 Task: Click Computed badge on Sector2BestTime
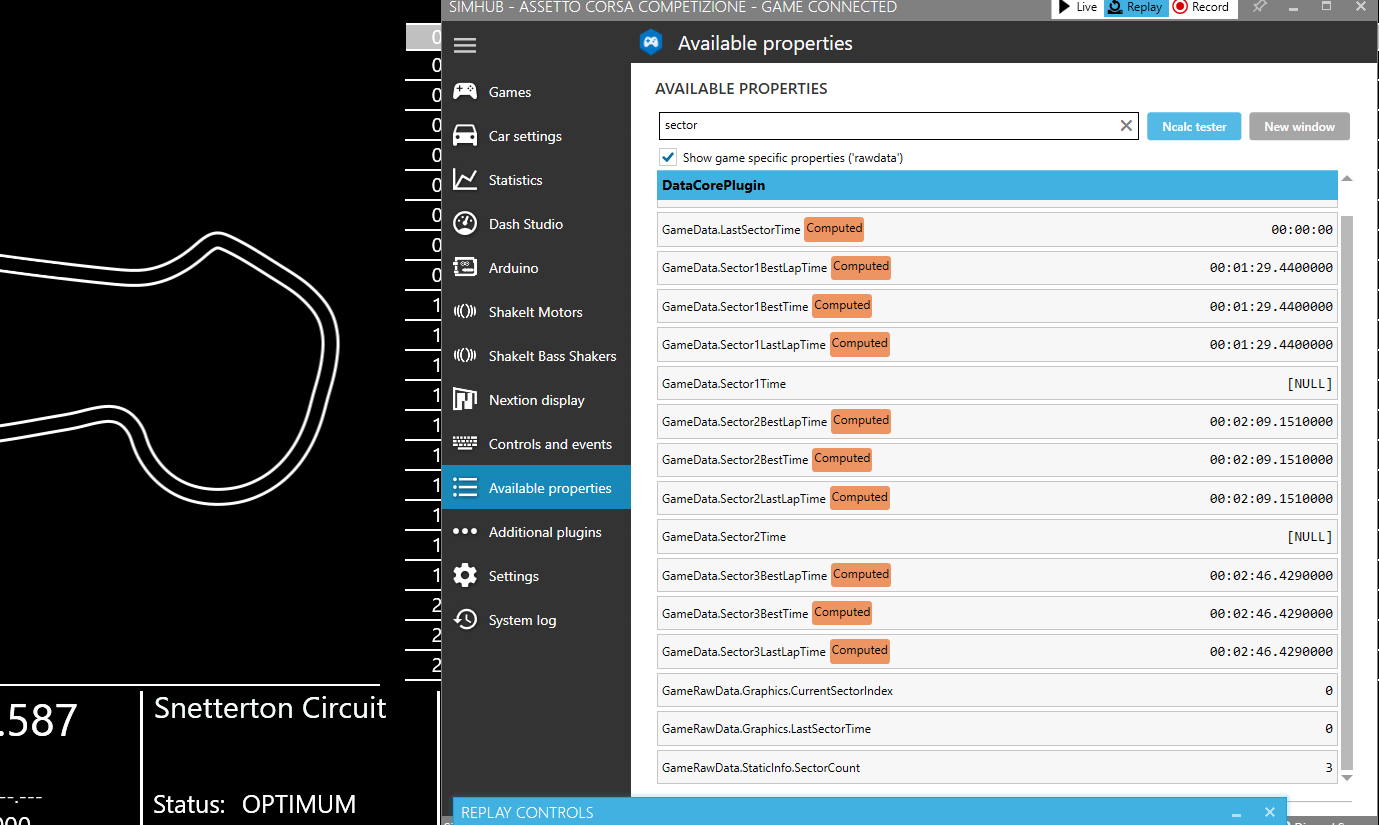[x=842, y=459]
